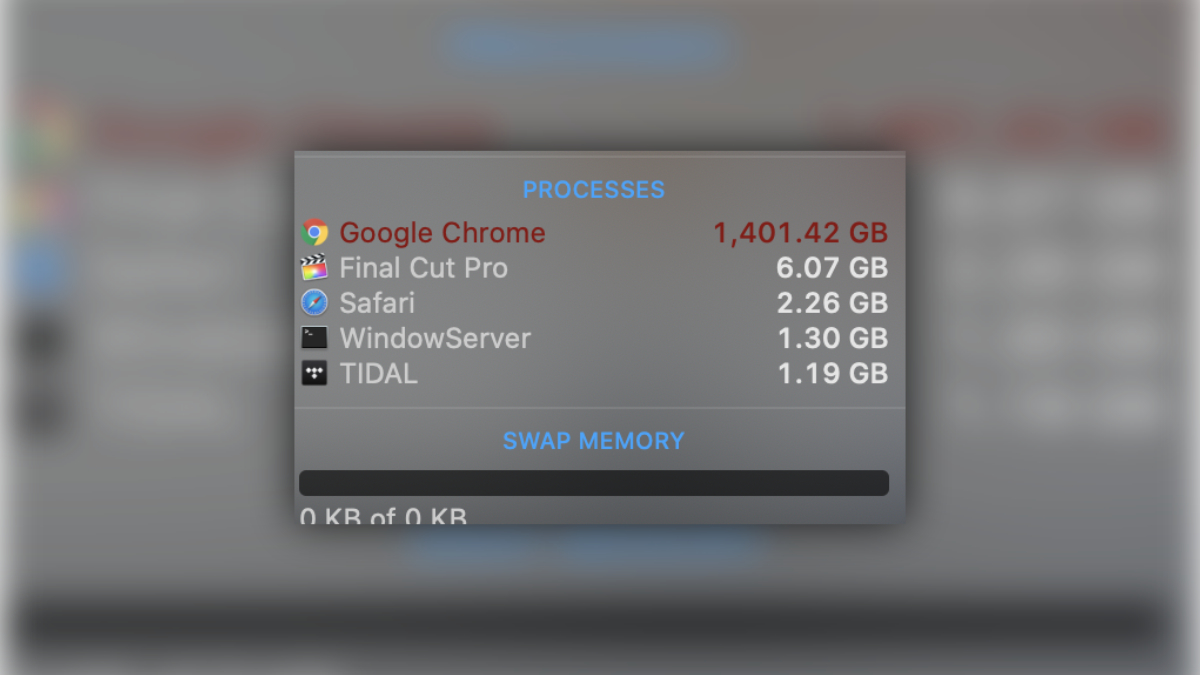
Task: Click Safari's 2.26 GB memory value
Action: [x=832, y=303]
